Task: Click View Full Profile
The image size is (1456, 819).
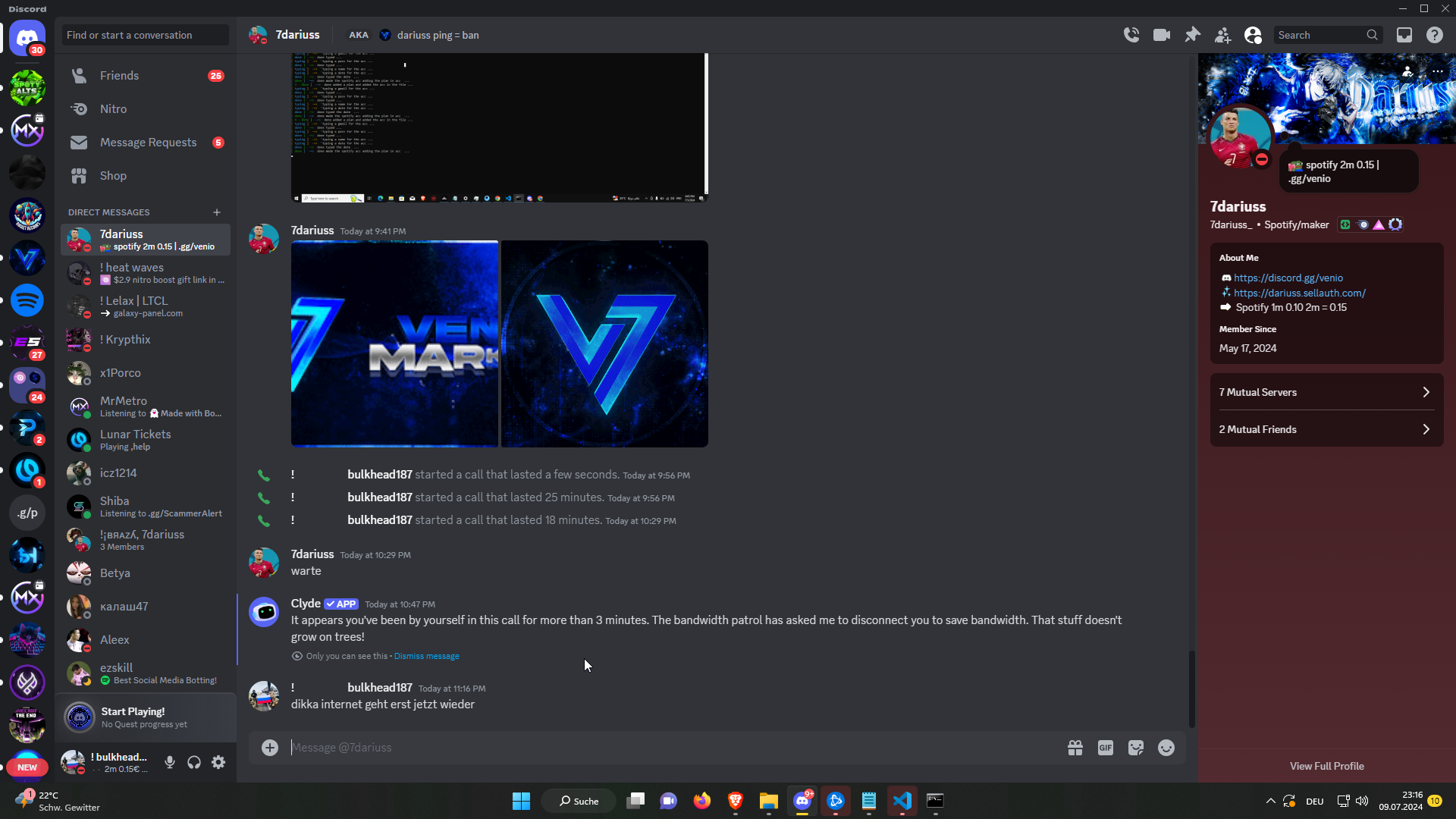Action: tap(1326, 766)
